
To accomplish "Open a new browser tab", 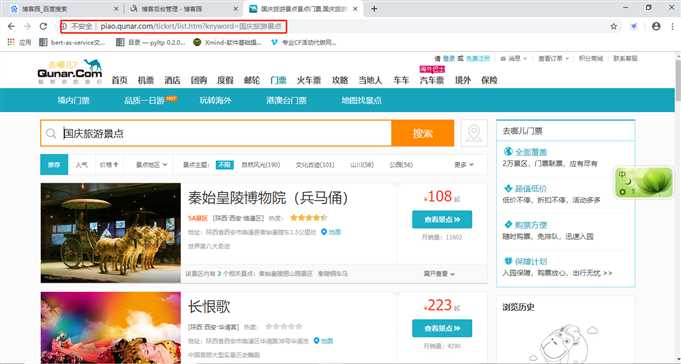I will (x=374, y=9).
